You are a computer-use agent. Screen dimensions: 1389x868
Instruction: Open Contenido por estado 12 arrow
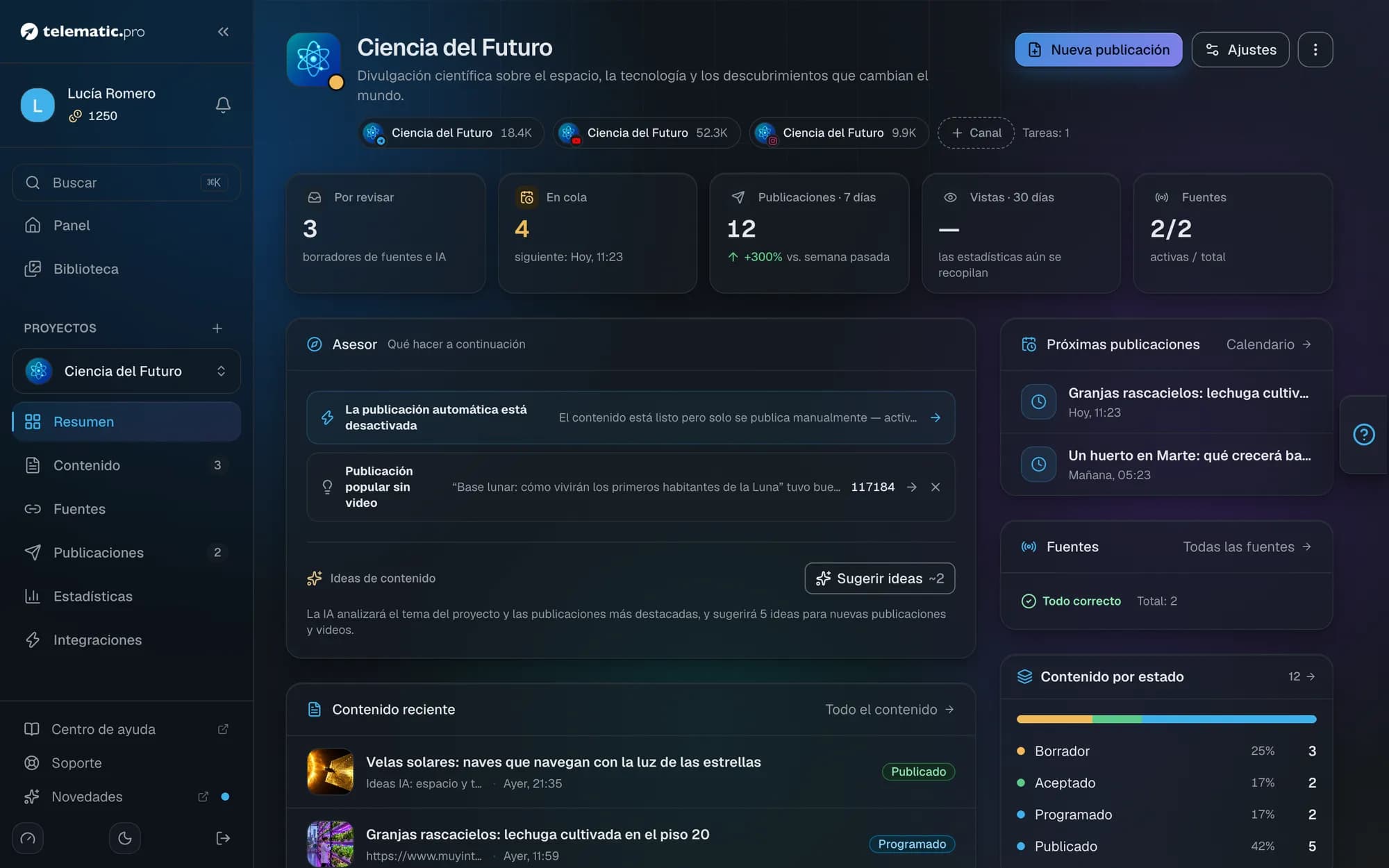tap(1301, 677)
